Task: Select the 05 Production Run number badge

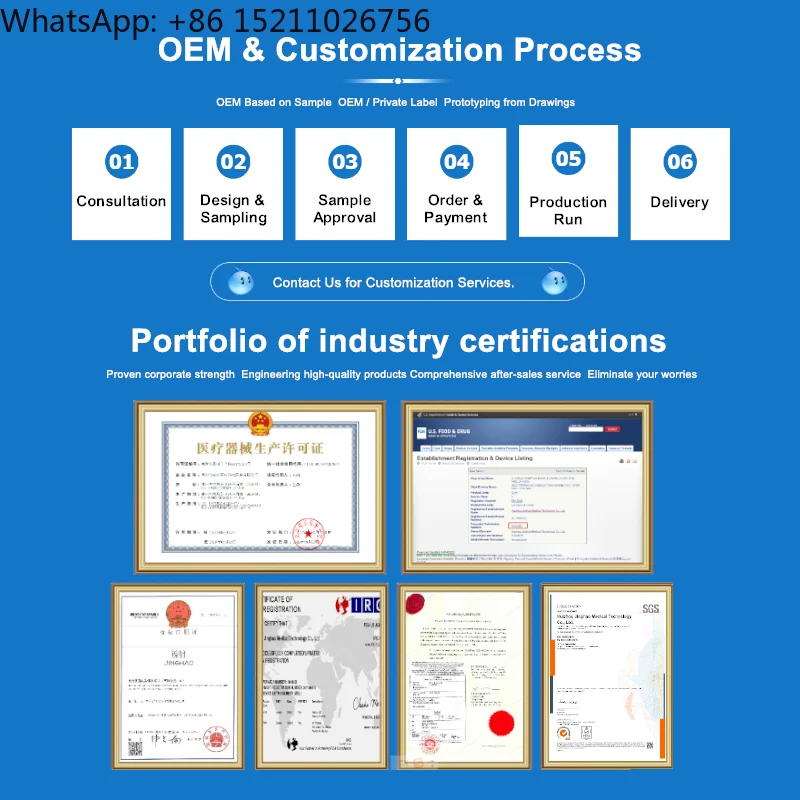Action: (x=568, y=158)
